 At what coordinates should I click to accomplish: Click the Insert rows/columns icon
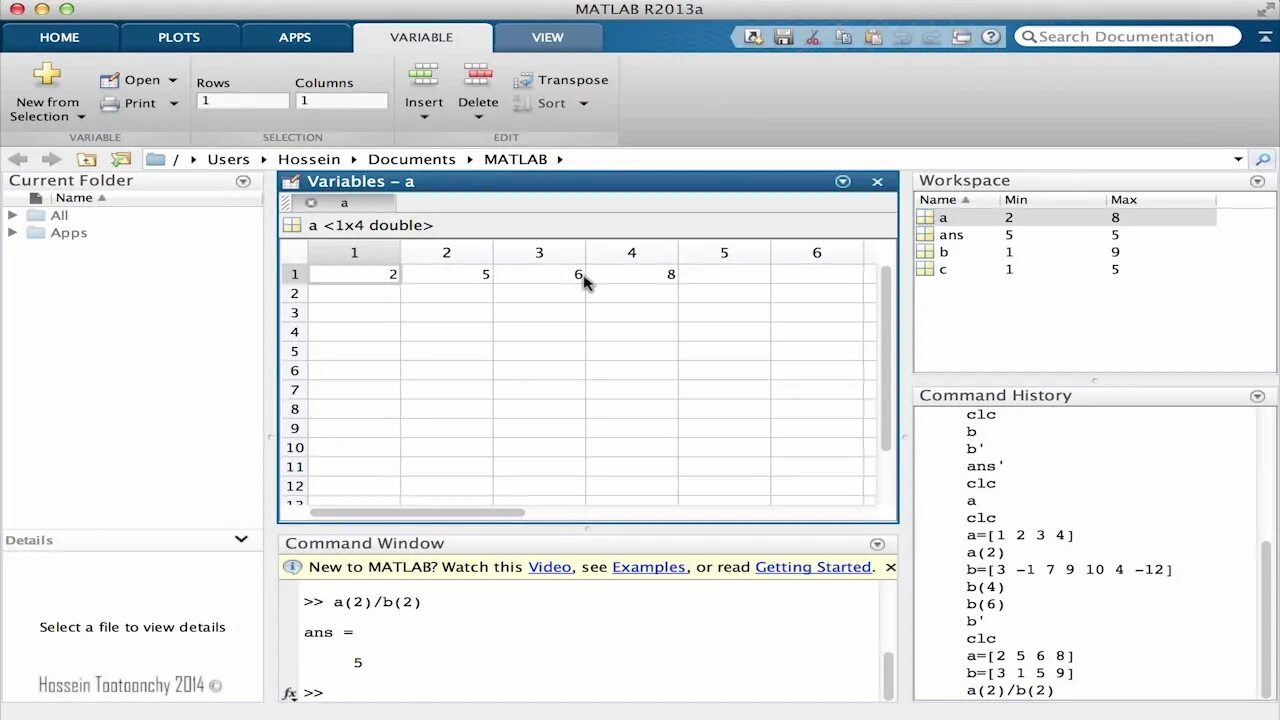pyautogui.click(x=424, y=75)
